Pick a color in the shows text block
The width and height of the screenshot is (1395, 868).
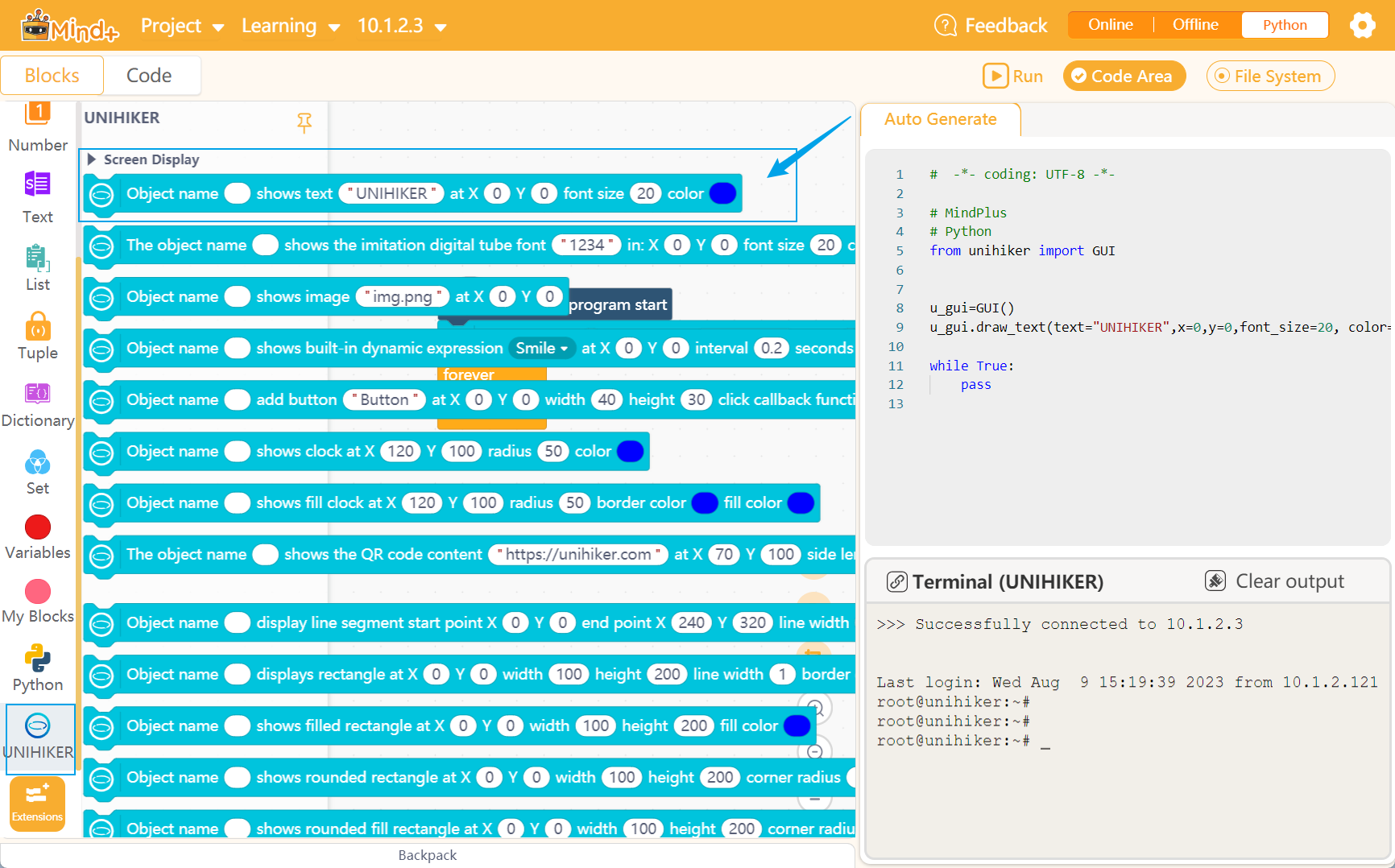point(722,193)
